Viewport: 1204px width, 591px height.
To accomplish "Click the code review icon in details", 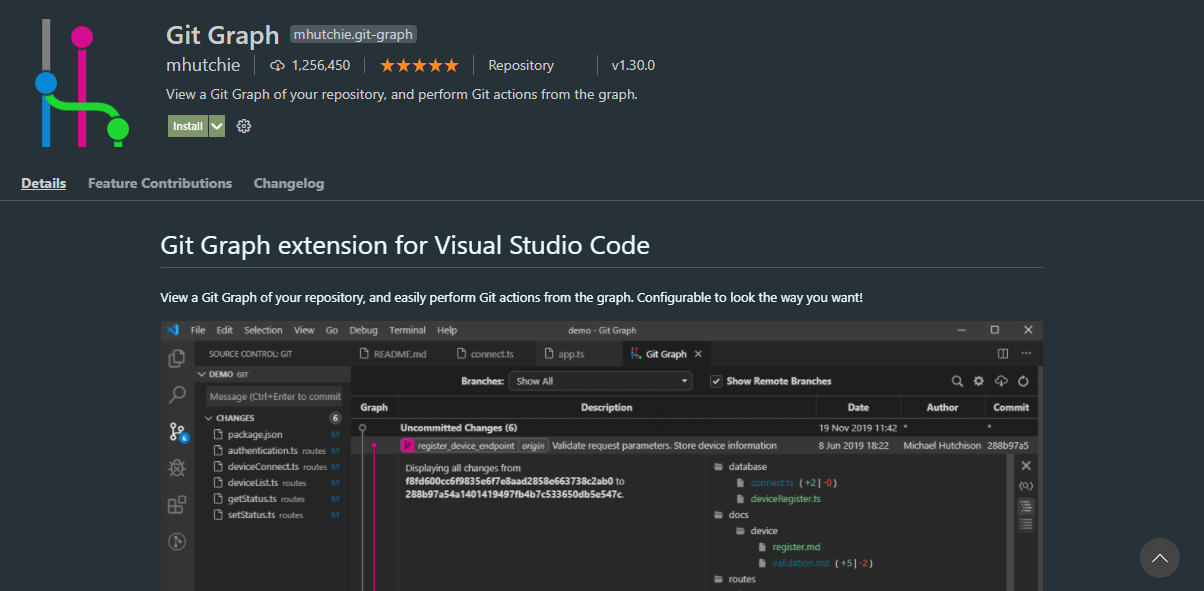I will pos(1026,486).
